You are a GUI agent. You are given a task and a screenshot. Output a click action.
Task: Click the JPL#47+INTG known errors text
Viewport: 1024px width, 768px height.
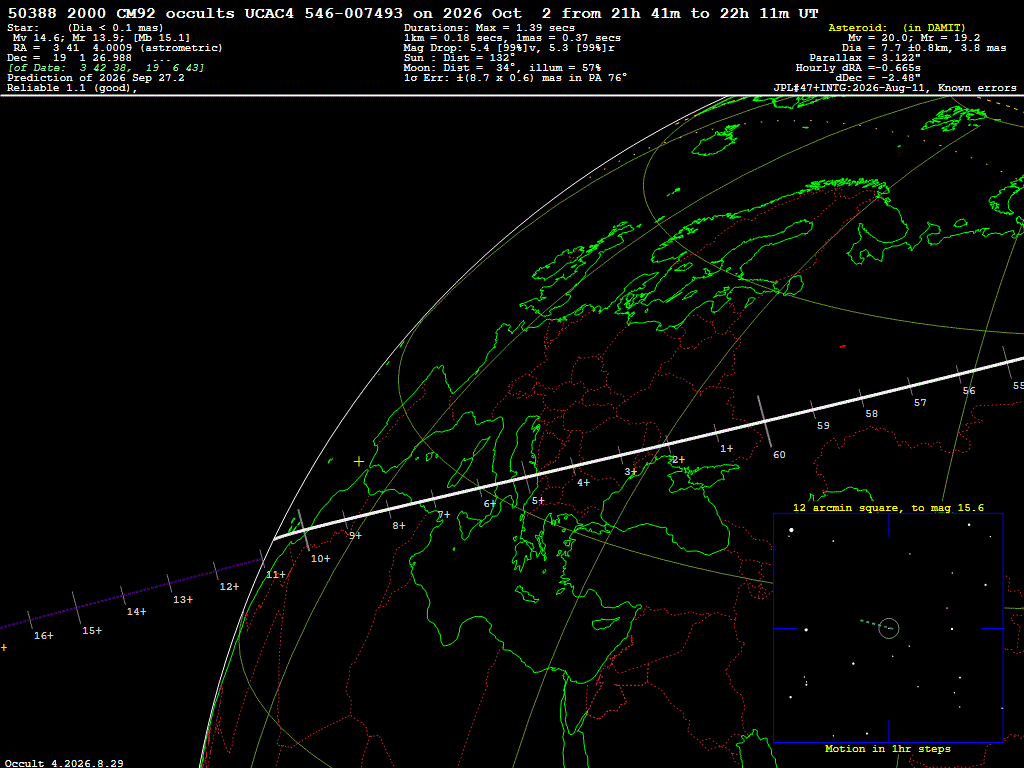(895, 88)
